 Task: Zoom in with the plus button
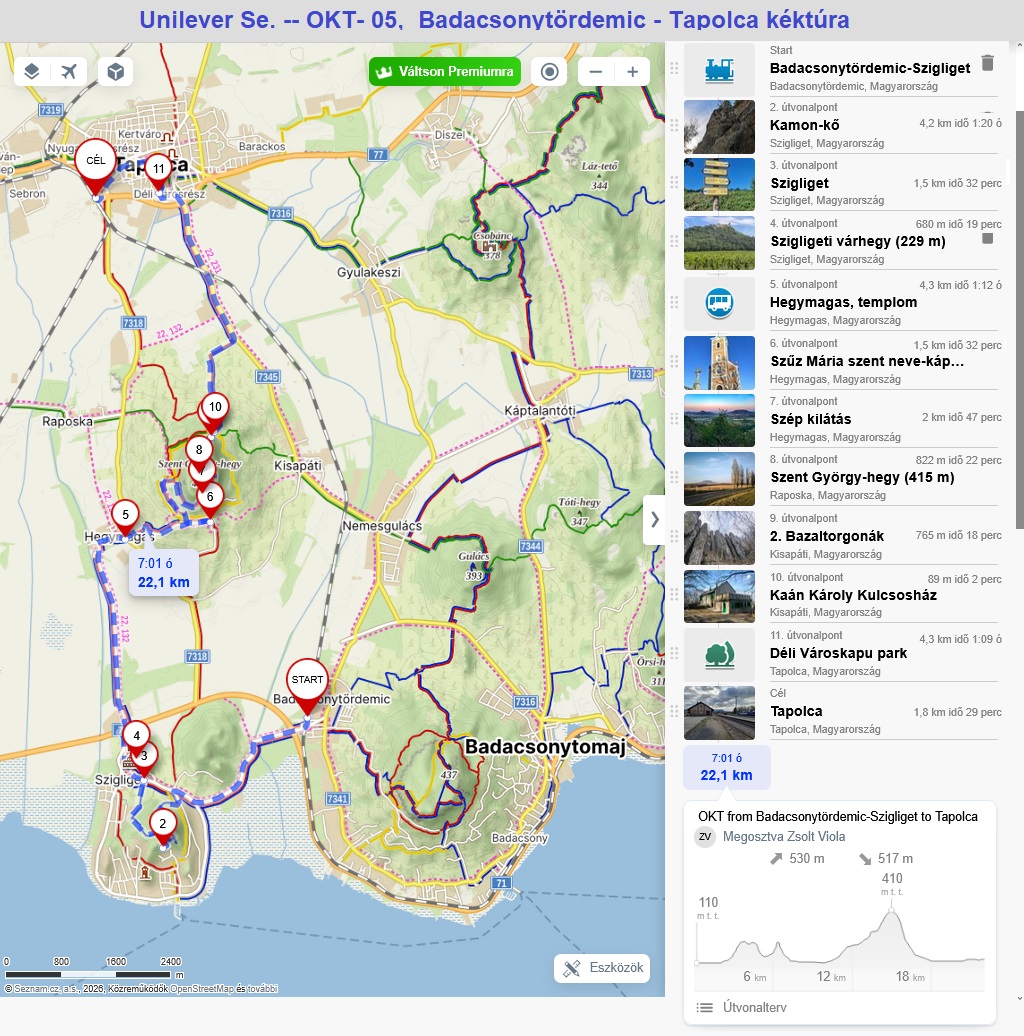tap(632, 72)
